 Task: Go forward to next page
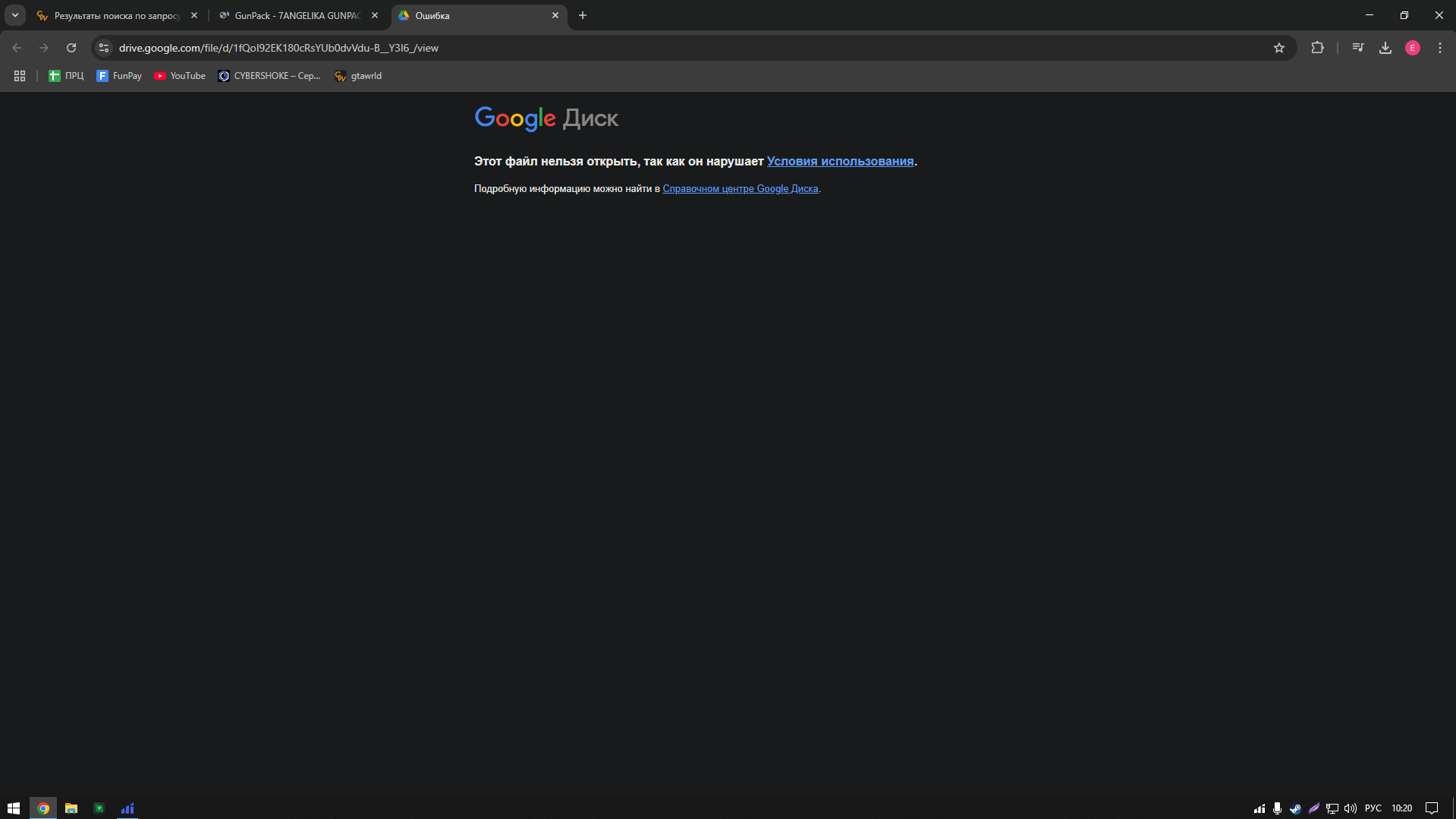pos(44,48)
